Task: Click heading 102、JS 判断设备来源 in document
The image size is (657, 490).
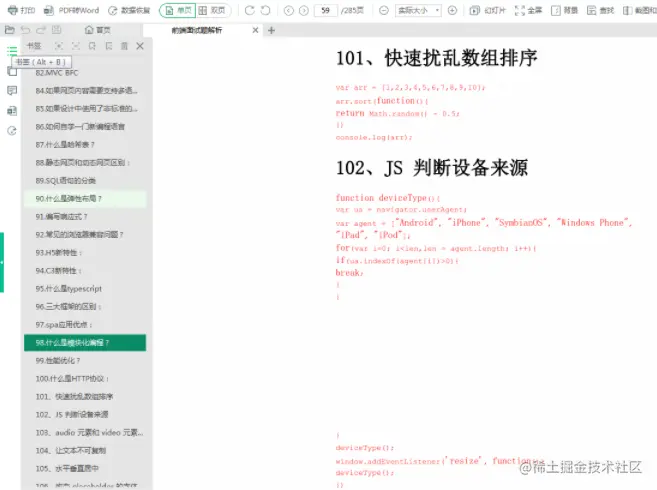Action: coord(432,168)
